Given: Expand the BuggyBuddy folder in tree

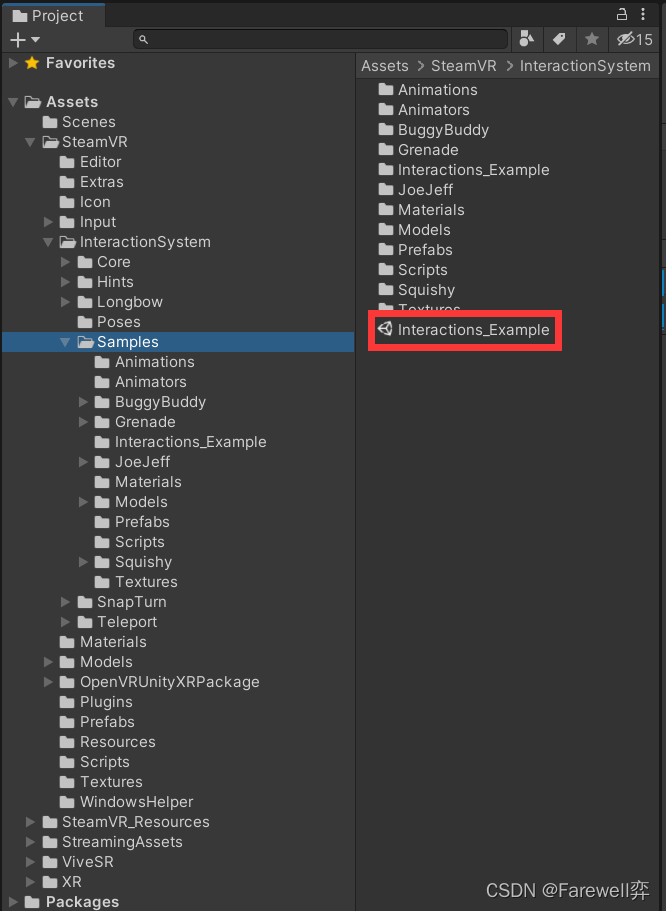Looking at the screenshot, I should tap(84, 402).
